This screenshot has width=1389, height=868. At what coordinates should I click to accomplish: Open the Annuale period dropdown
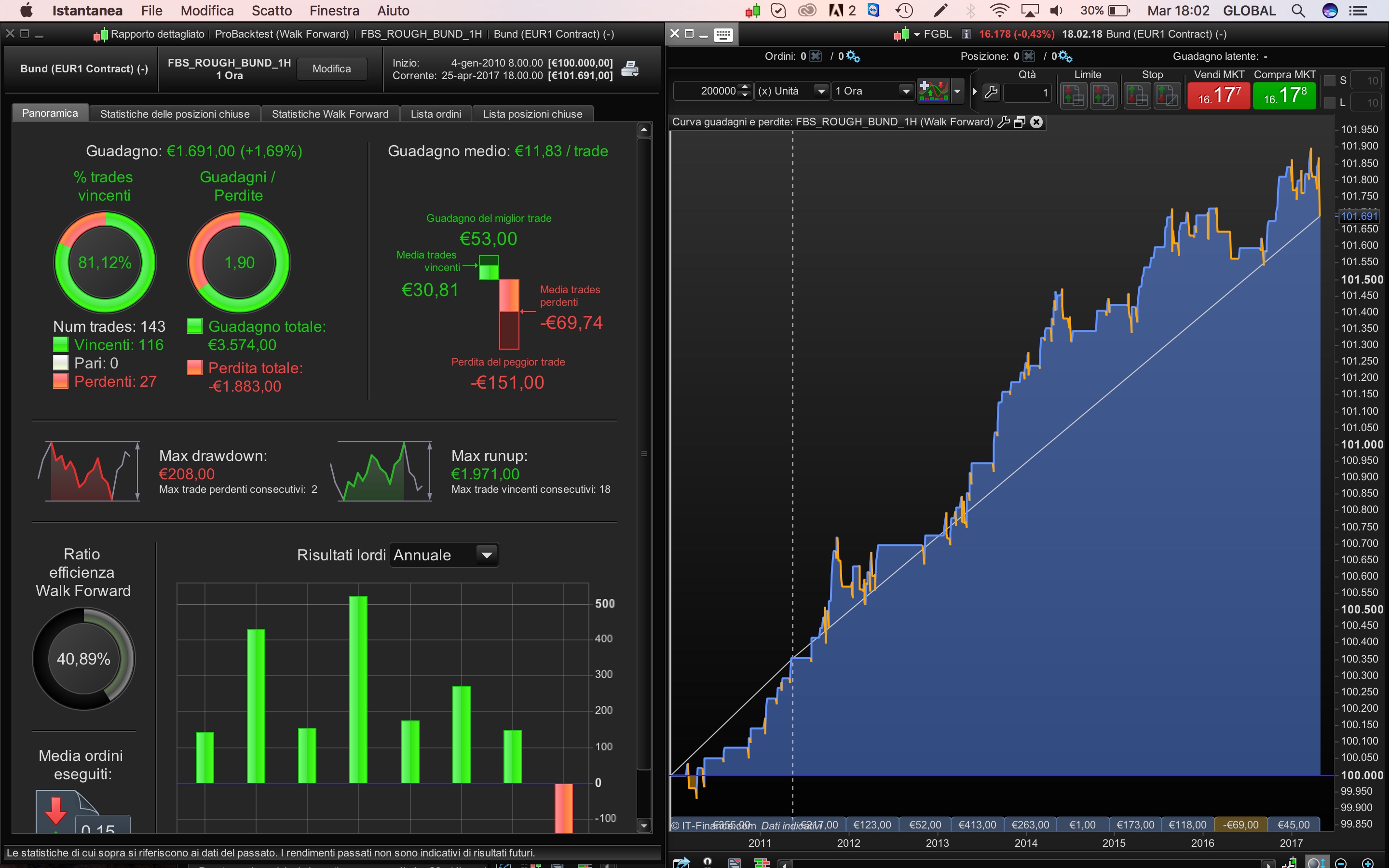[486, 555]
